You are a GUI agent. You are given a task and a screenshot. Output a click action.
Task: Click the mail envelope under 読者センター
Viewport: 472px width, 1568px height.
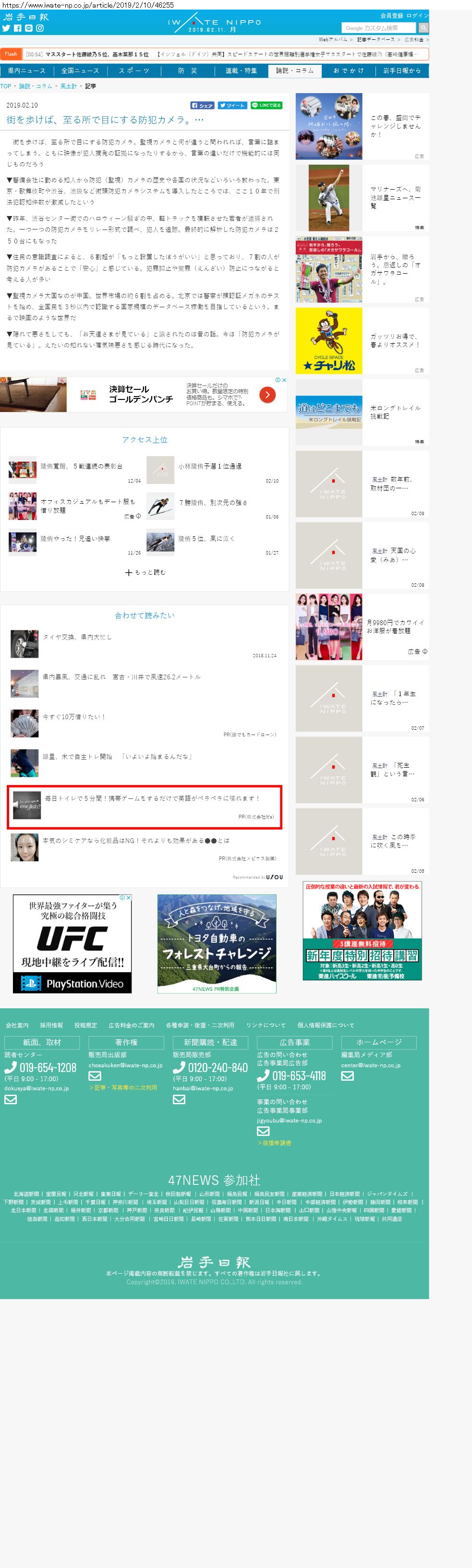(x=11, y=1099)
